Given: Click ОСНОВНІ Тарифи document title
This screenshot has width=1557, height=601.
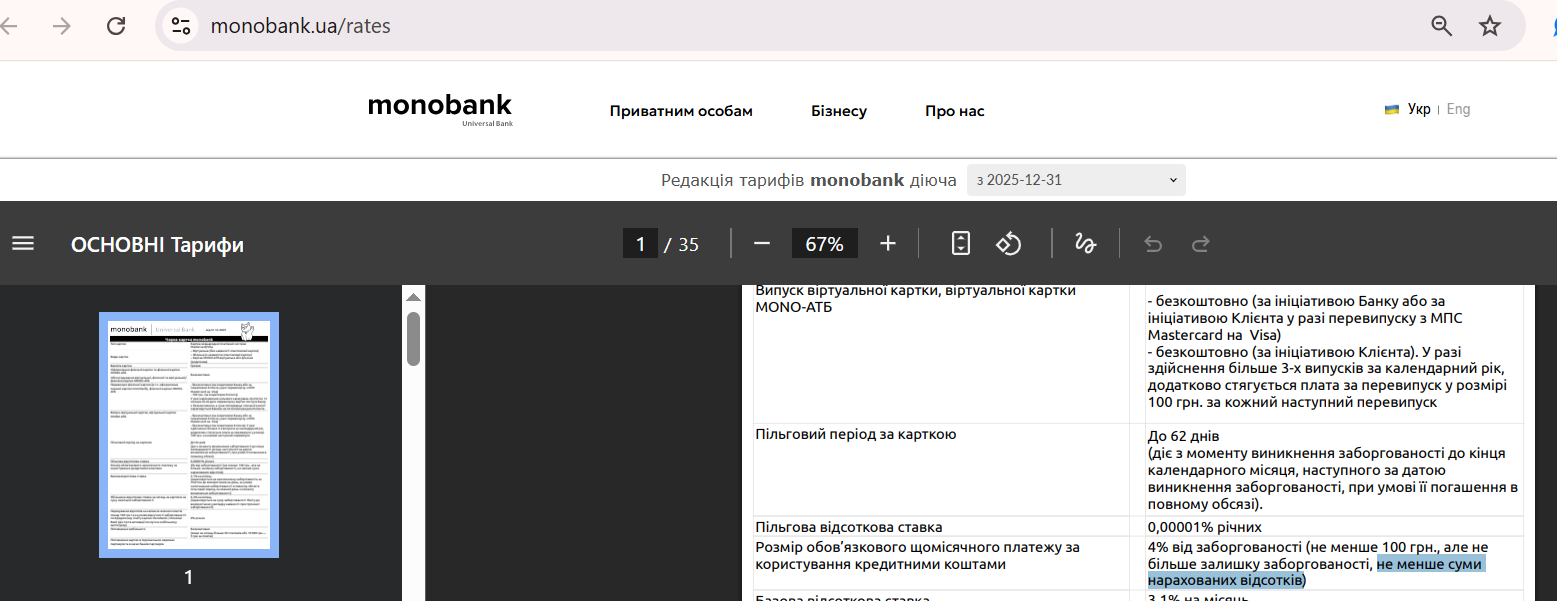Looking at the screenshot, I should coord(157,245).
